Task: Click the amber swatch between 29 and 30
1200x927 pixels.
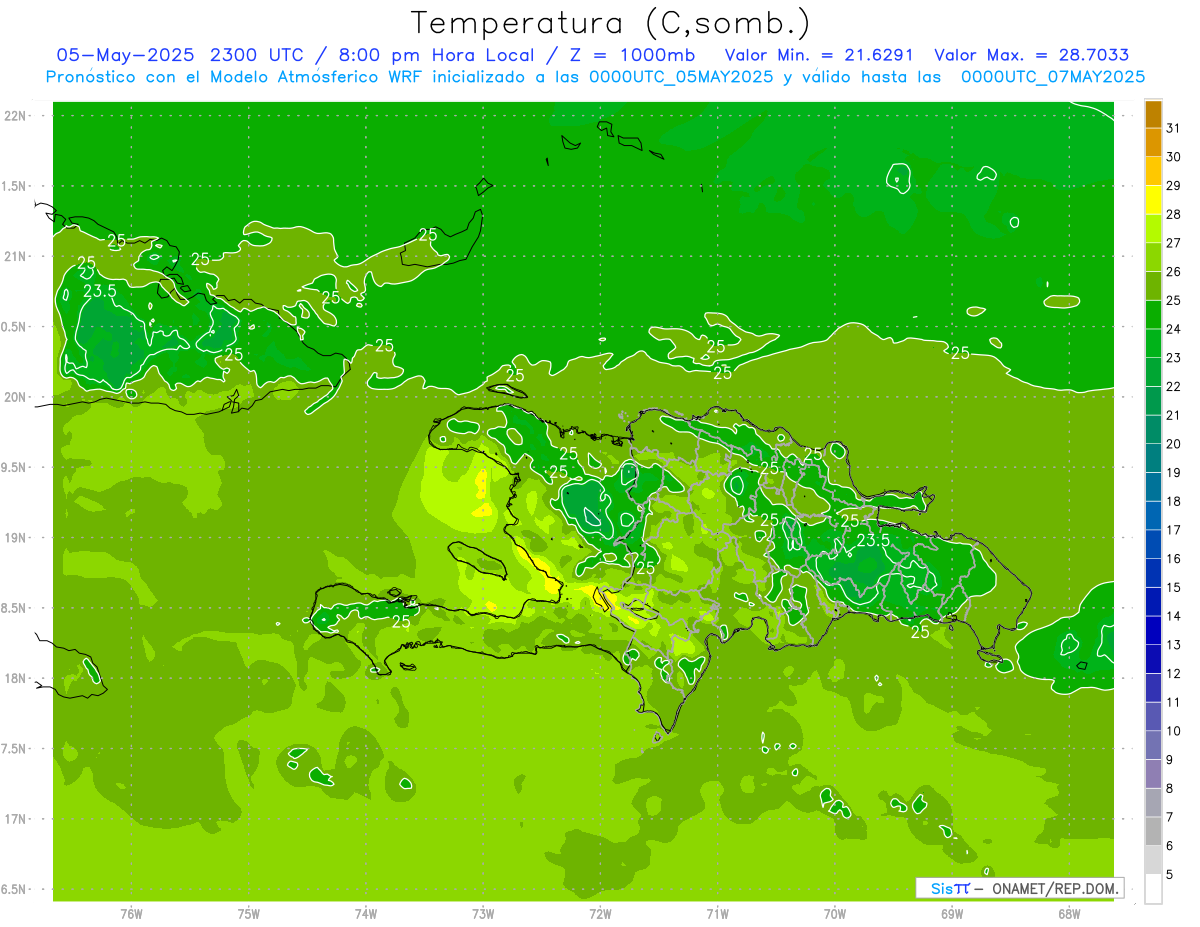Action: 1153,172
